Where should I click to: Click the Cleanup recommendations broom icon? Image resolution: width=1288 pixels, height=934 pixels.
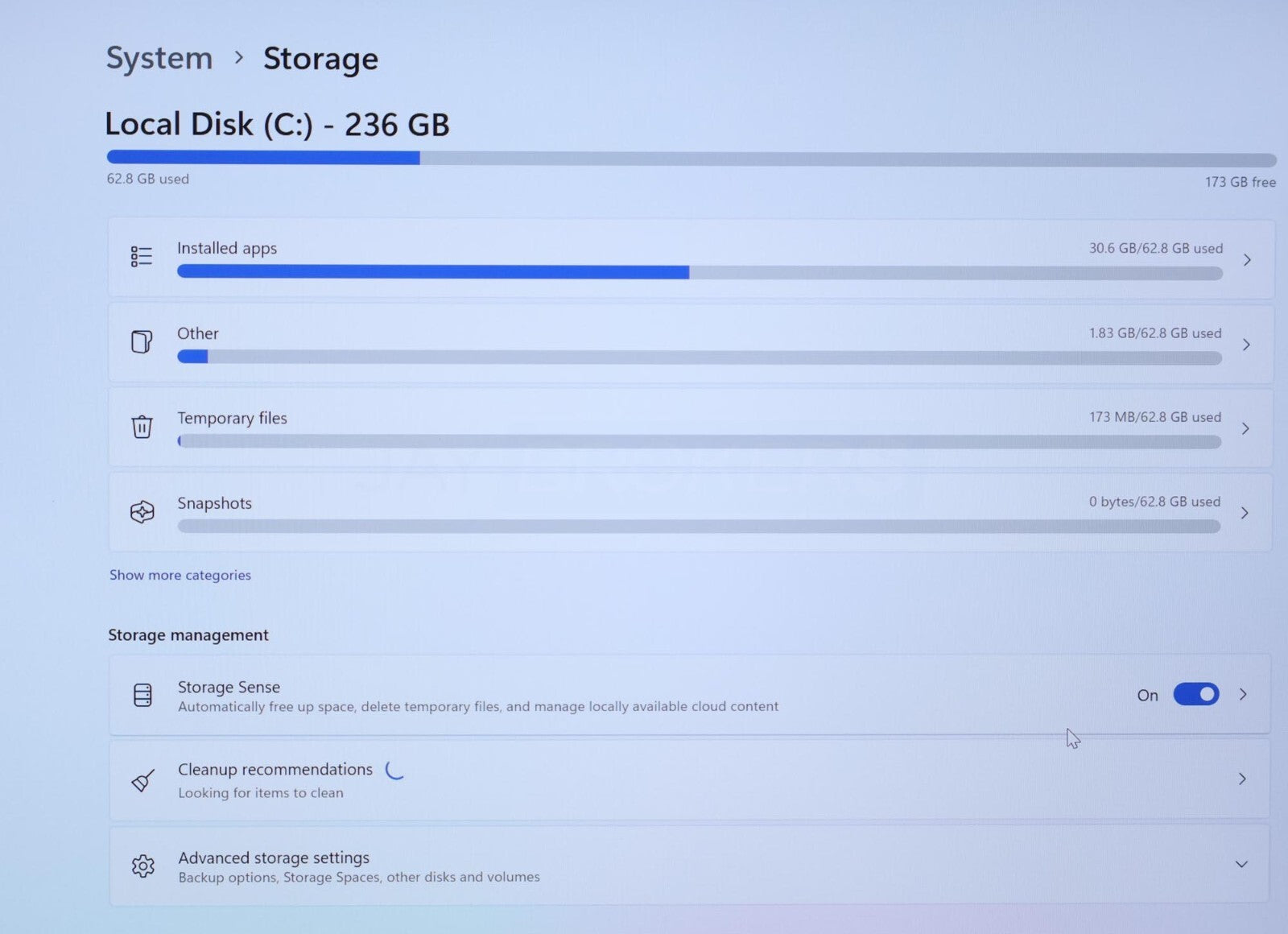point(142,779)
